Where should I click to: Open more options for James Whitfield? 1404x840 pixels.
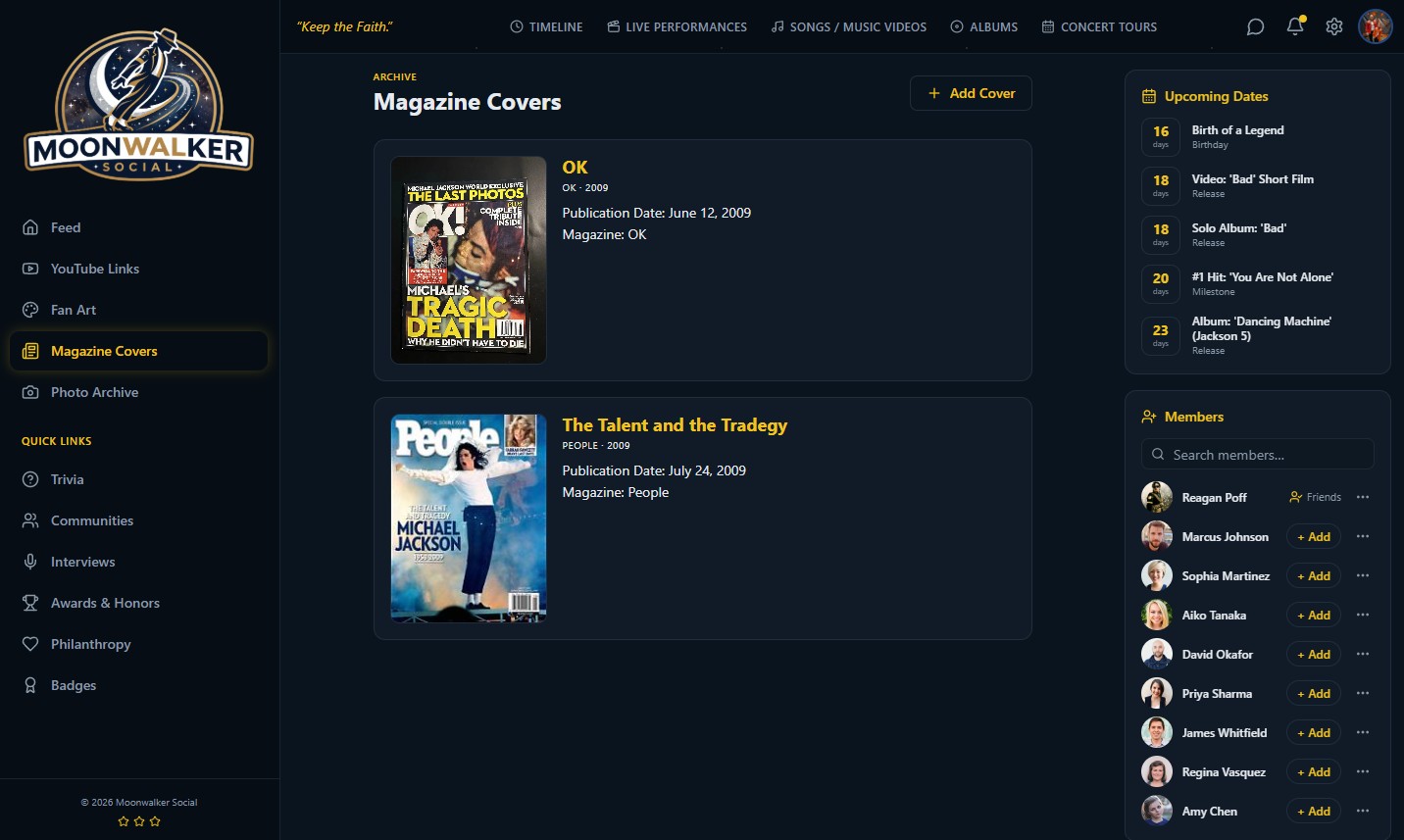[x=1363, y=732]
